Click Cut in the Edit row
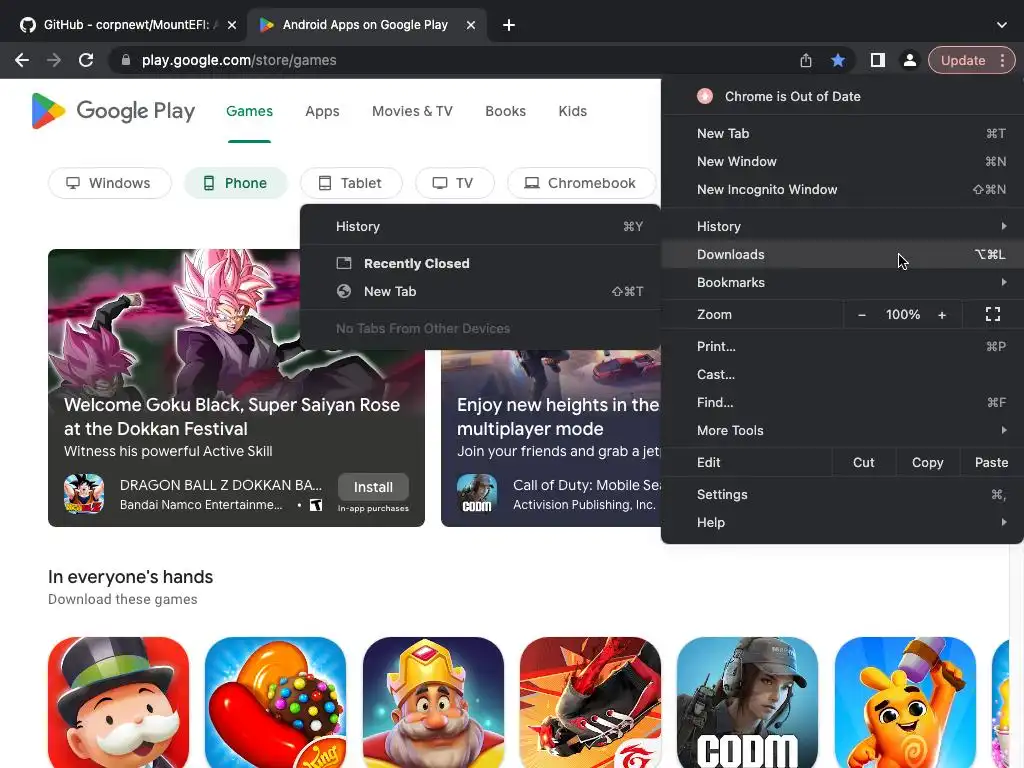This screenshot has width=1024, height=768. click(863, 462)
